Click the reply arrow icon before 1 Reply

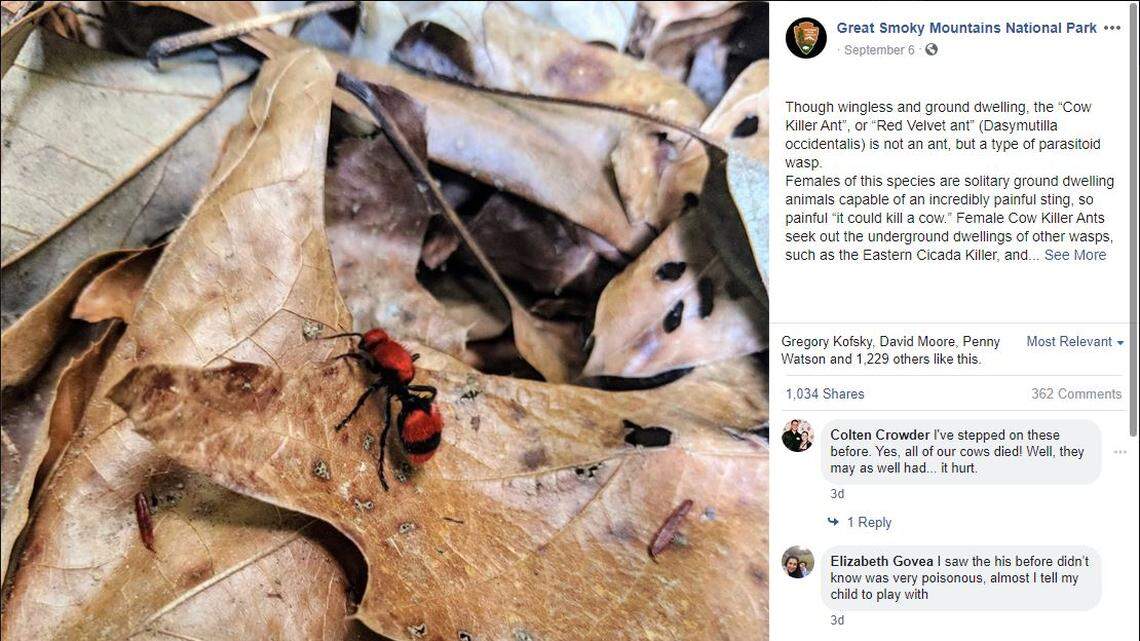tap(832, 521)
